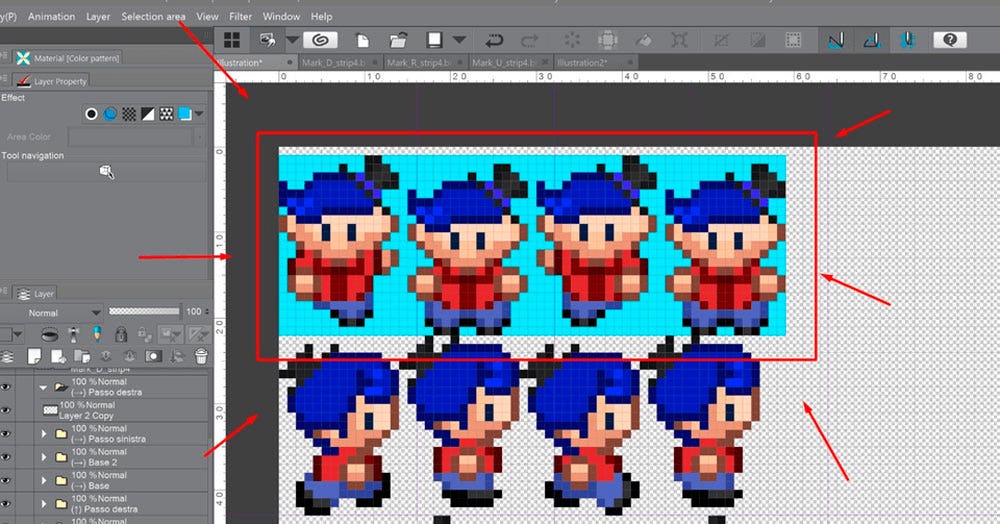Click the Redo arrow icon
Image resolution: width=1000 pixels, height=524 pixels.
(530, 40)
